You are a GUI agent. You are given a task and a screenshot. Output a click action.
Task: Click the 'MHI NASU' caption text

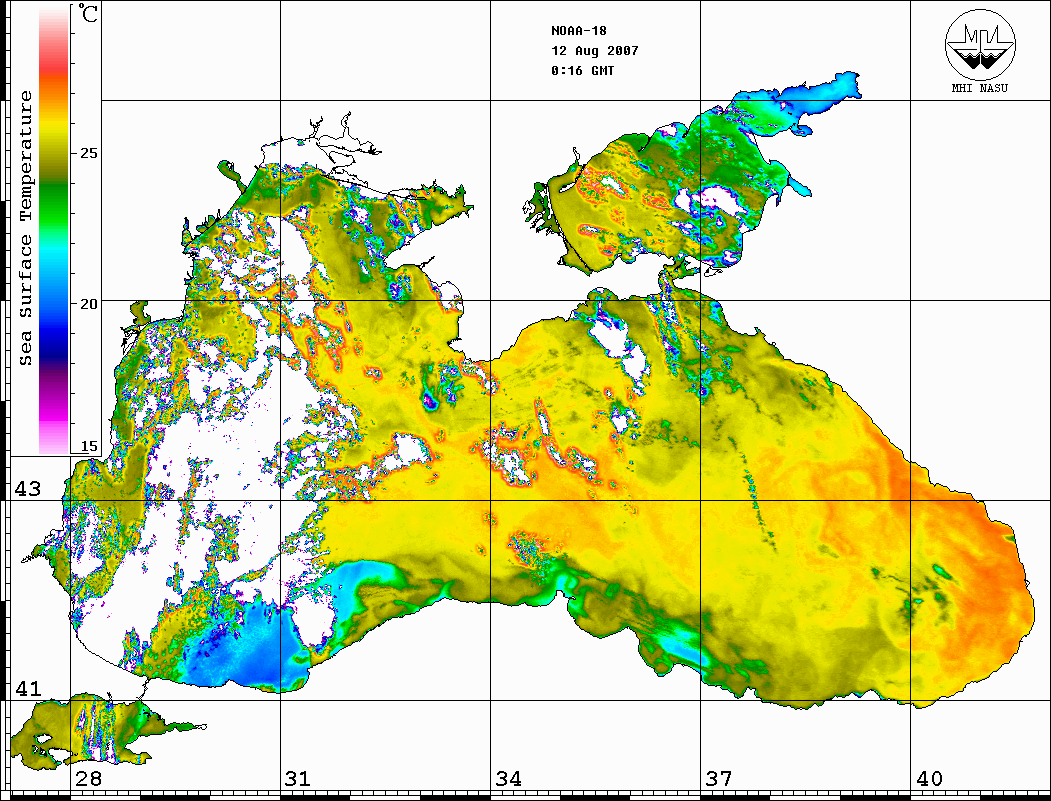pos(980,88)
